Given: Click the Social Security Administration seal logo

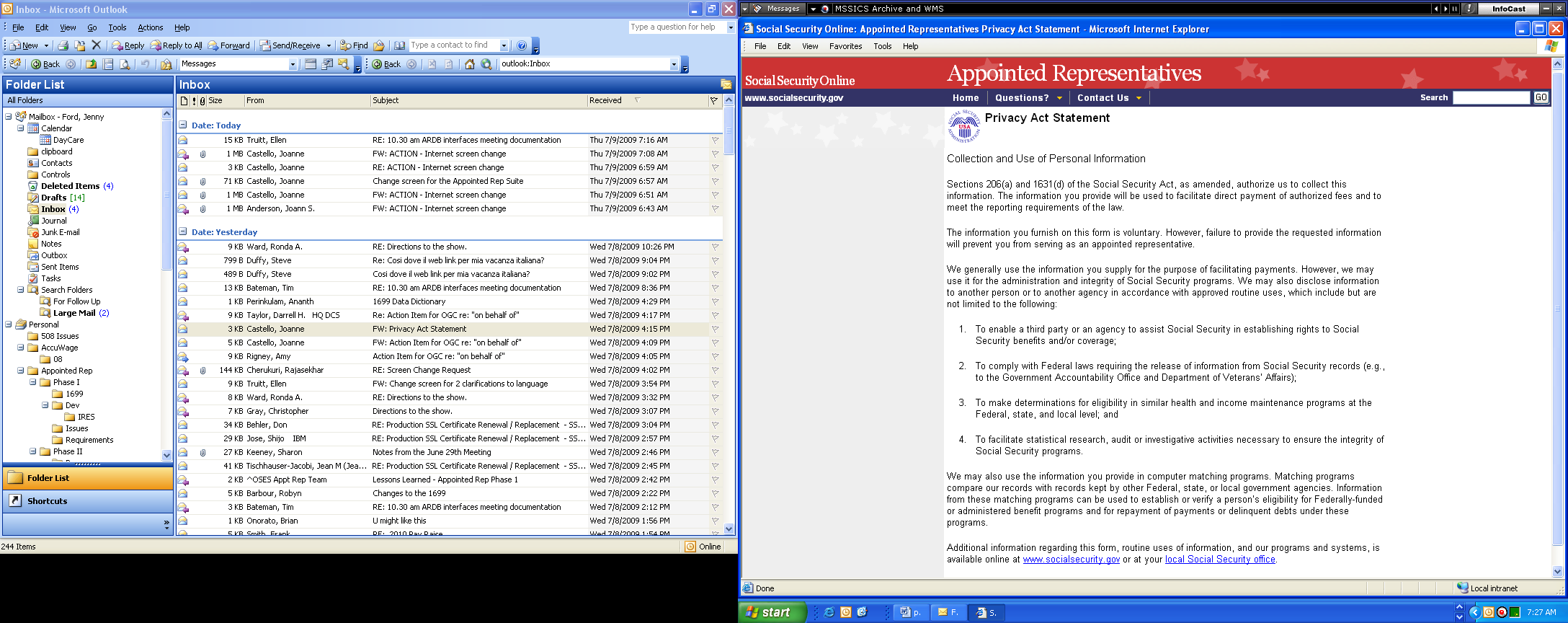Looking at the screenshot, I should click(x=964, y=126).
